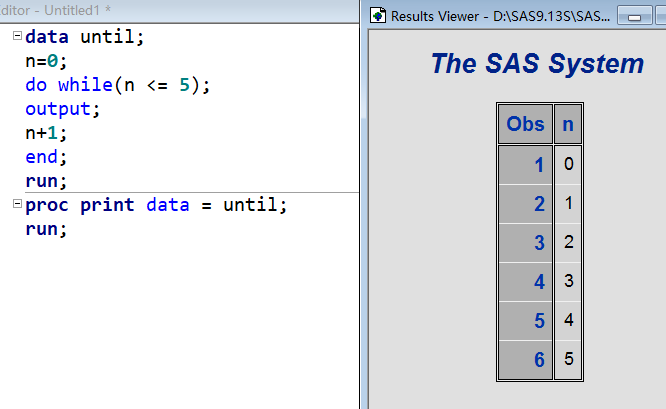Click the last 'run;' statement
Screen dimensions: 666x409
(x=46, y=229)
